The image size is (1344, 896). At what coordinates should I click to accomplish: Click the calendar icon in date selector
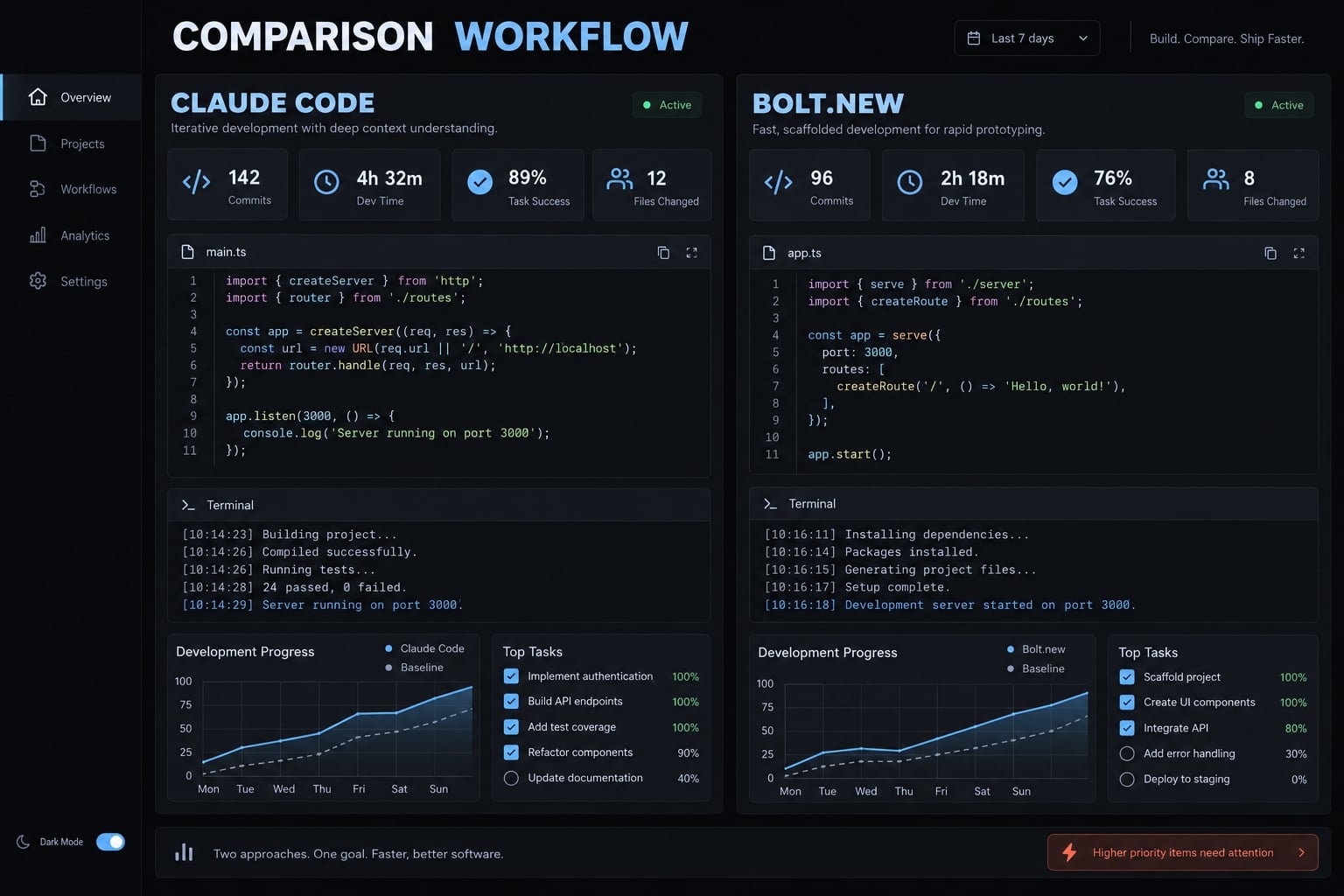pos(973,38)
